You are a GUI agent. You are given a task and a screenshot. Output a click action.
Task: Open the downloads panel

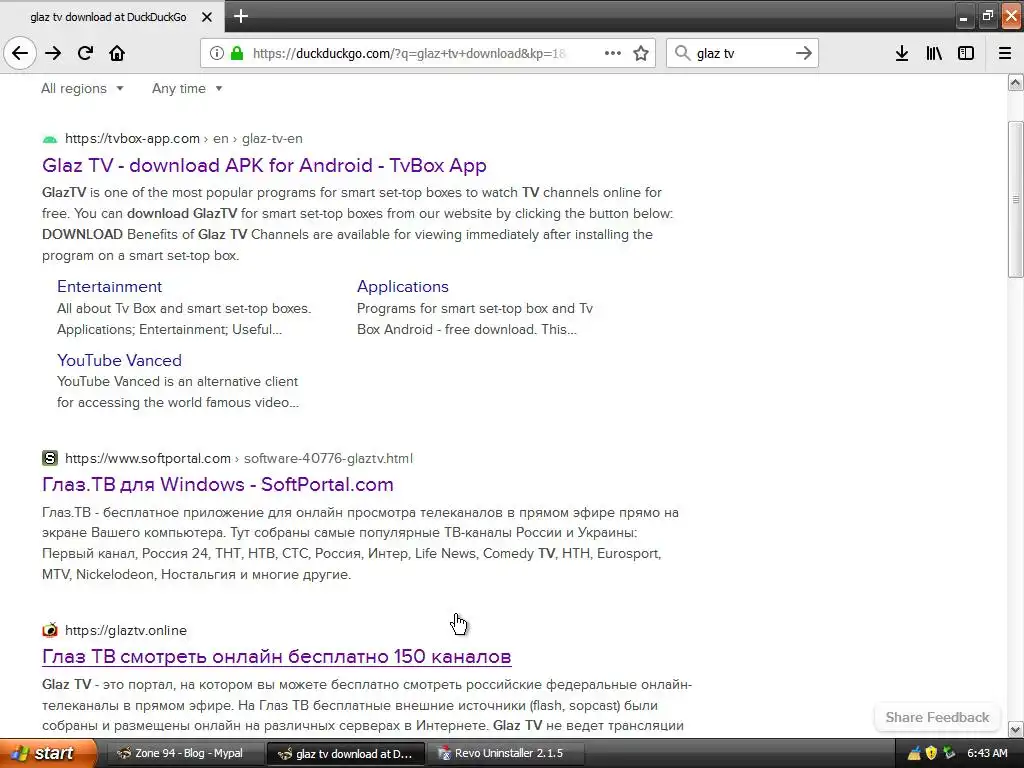pyautogui.click(x=902, y=53)
